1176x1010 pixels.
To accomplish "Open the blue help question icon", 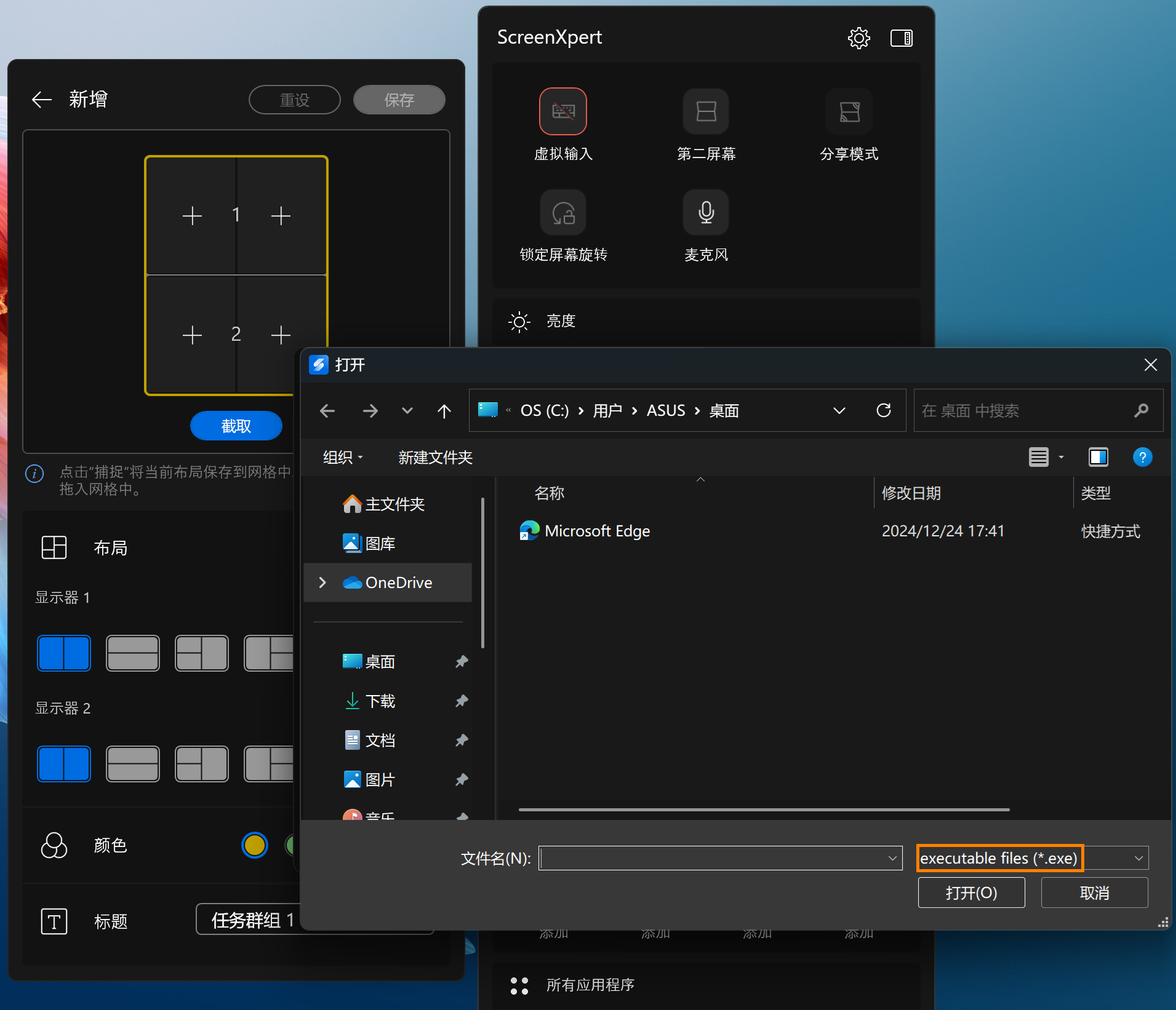I will 1142,457.
